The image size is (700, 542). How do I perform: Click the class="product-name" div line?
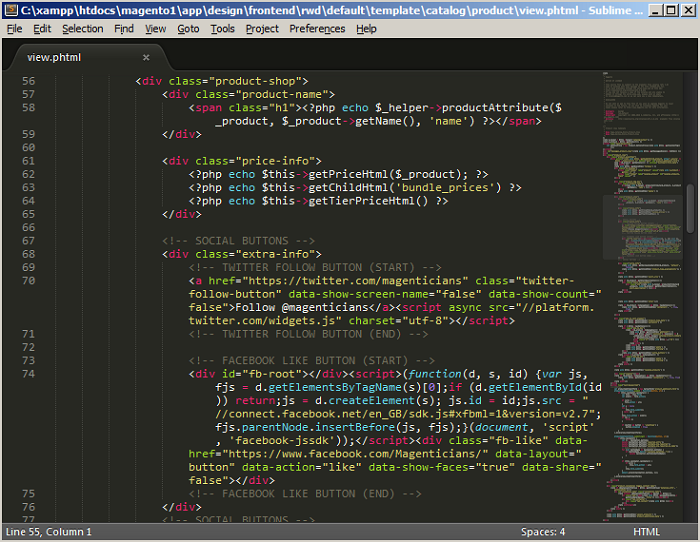249,95
